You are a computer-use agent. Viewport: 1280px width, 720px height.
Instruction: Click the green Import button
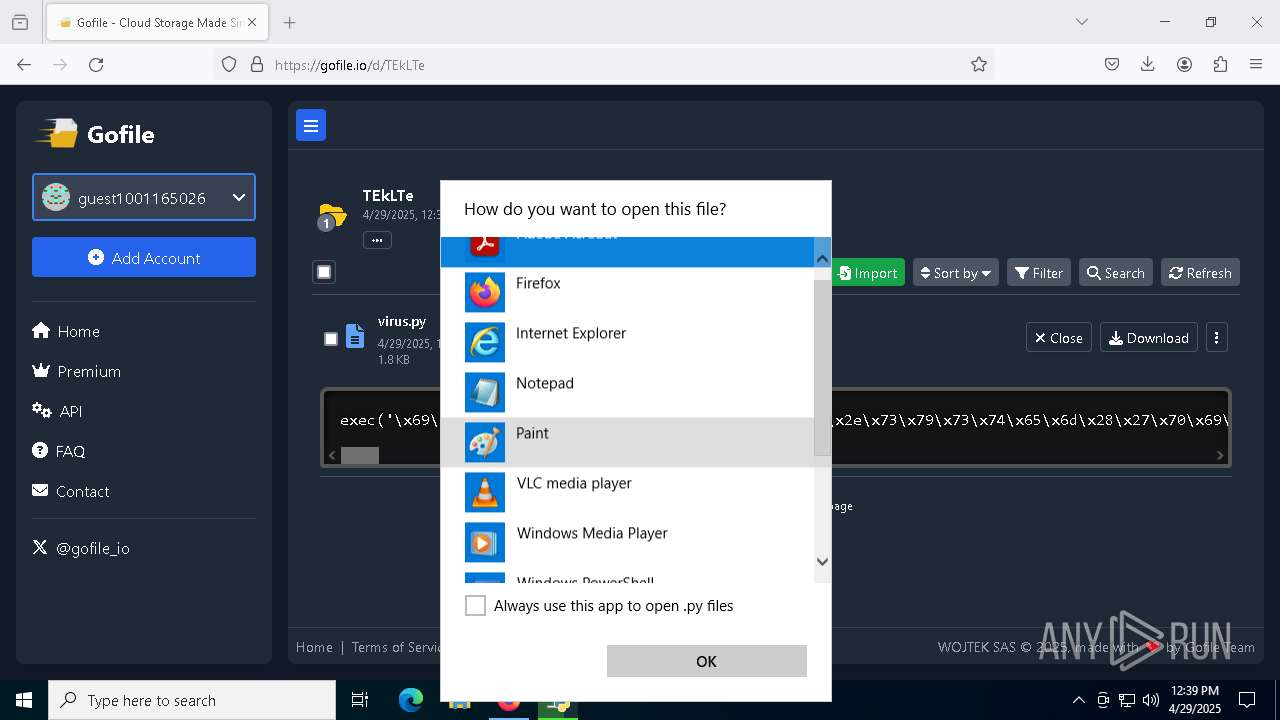click(868, 273)
